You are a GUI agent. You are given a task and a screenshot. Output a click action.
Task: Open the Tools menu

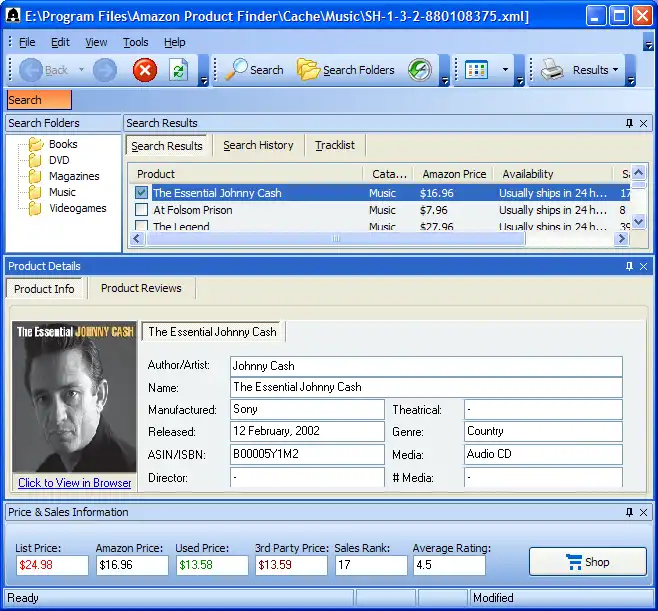136,42
